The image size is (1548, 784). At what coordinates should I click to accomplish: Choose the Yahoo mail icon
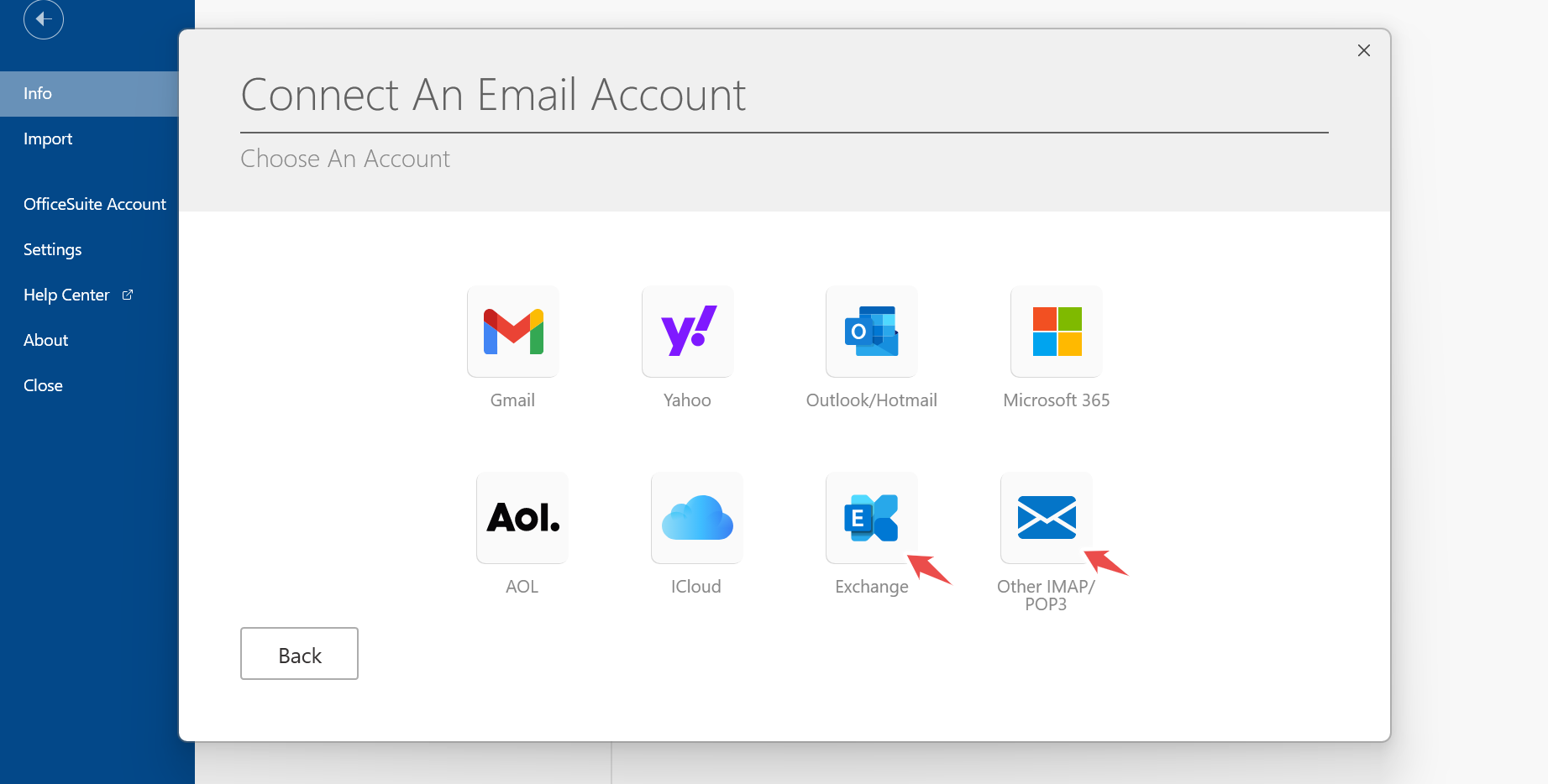point(687,332)
